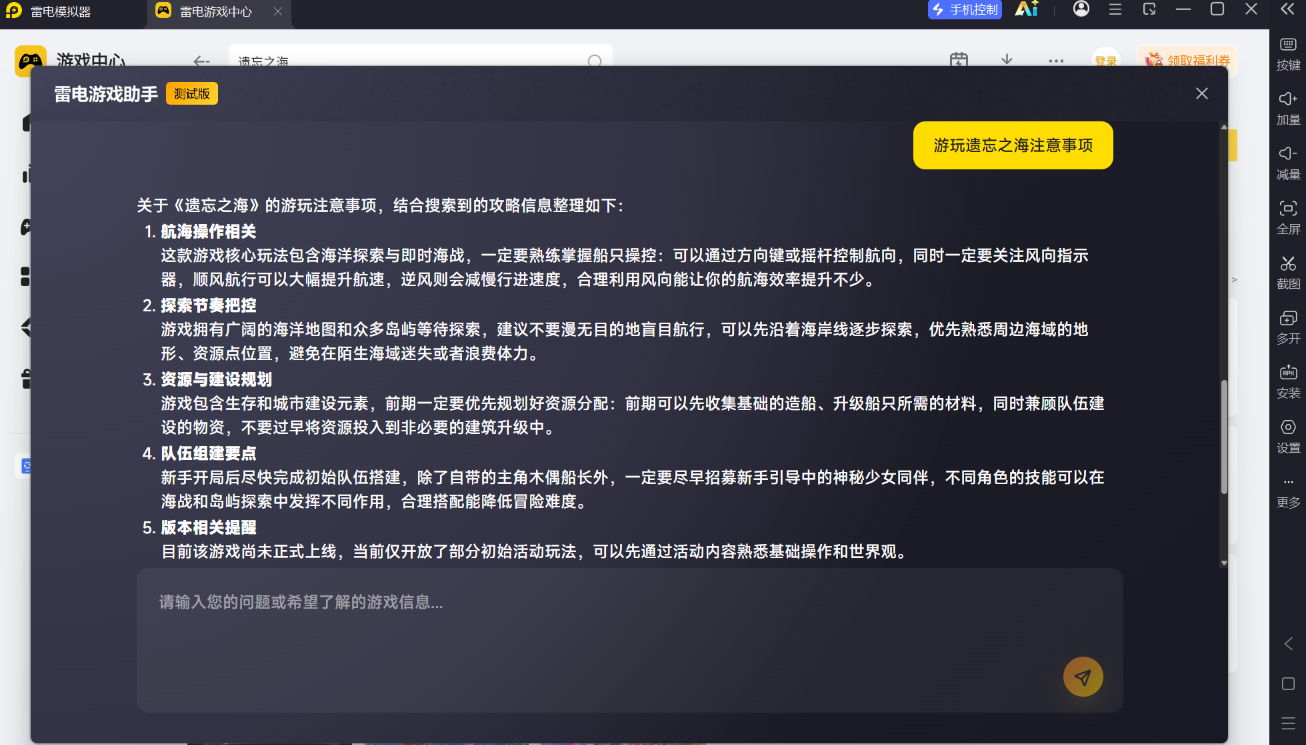Click the Android back triangle in sidebar
Viewport: 1306px width, 745px height.
tap(1288, 644)
